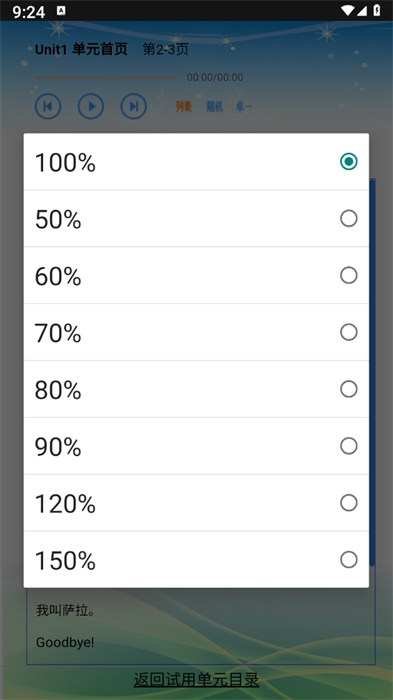Switch to 单一 single repeat mode

[x=244, y=107]
